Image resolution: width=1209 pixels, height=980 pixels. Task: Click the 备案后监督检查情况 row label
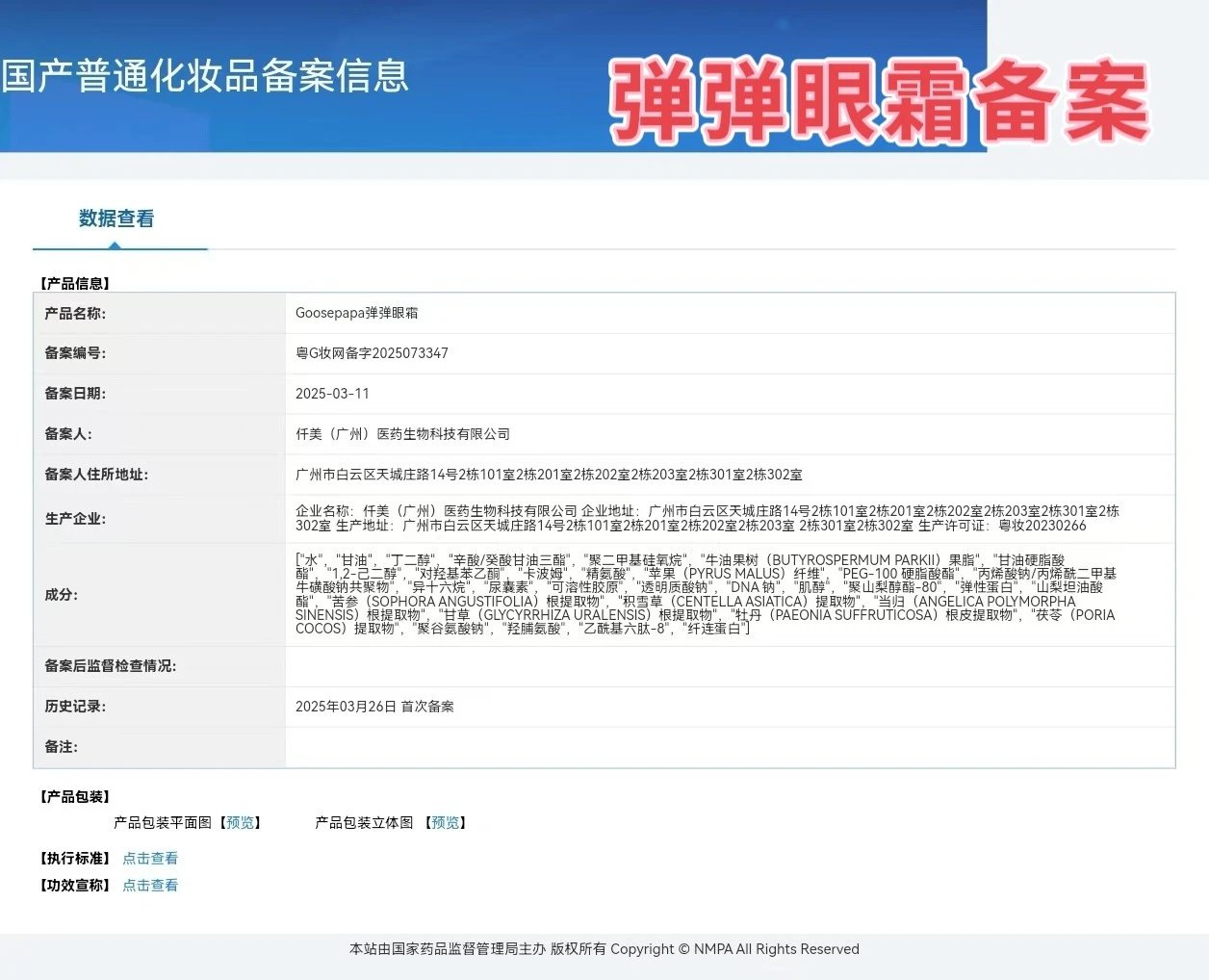[x=110, y=666]
